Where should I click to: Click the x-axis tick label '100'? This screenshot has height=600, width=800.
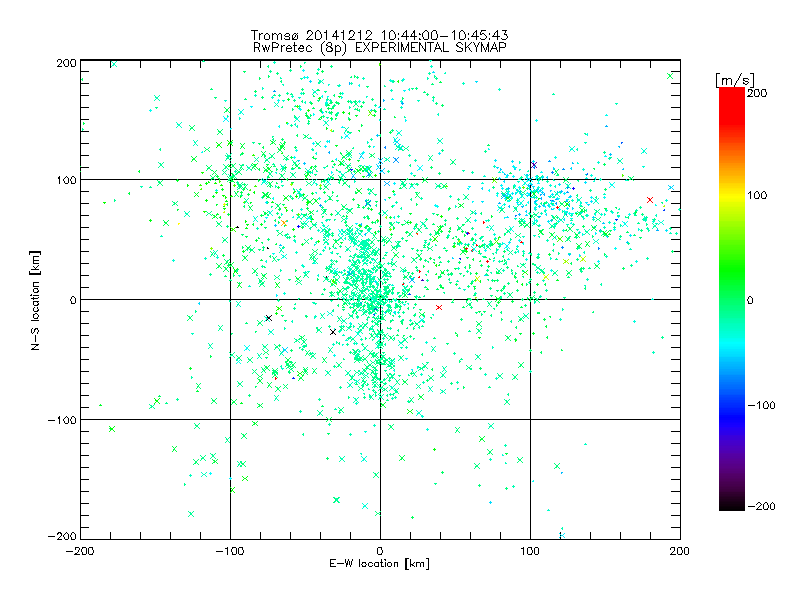tap(530, 551)
